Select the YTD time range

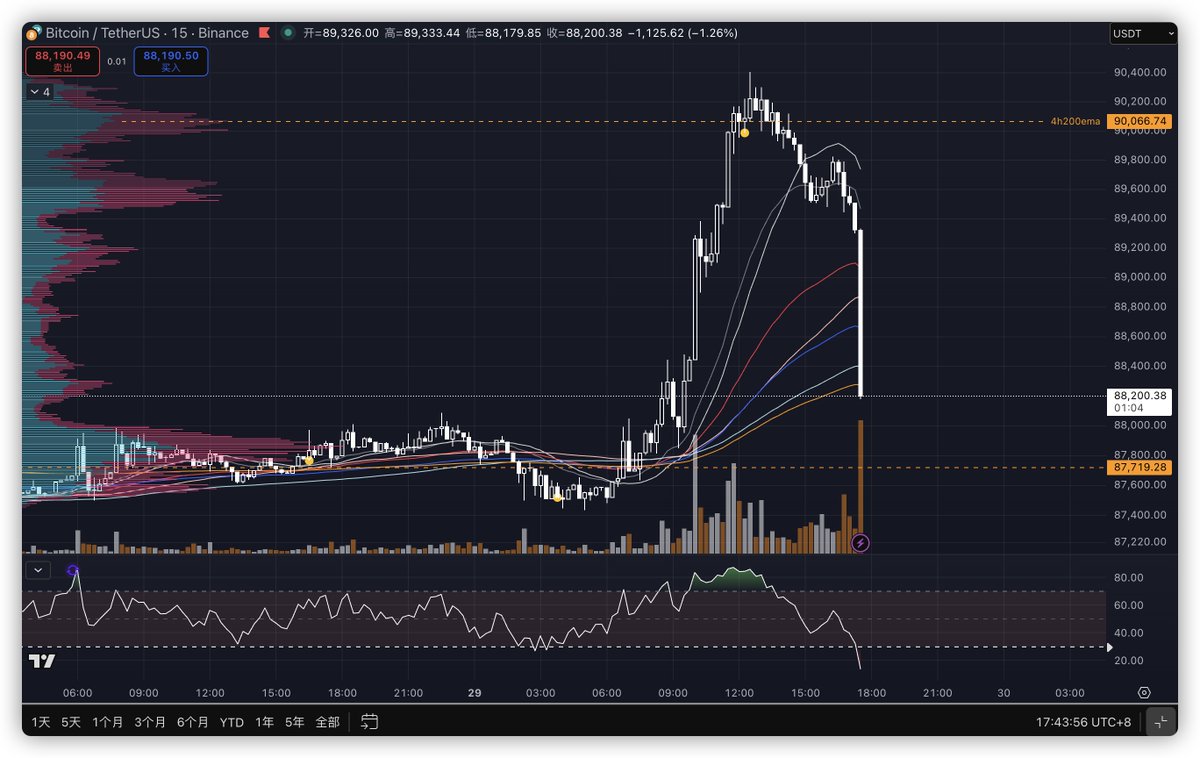(x=231, y=721)
